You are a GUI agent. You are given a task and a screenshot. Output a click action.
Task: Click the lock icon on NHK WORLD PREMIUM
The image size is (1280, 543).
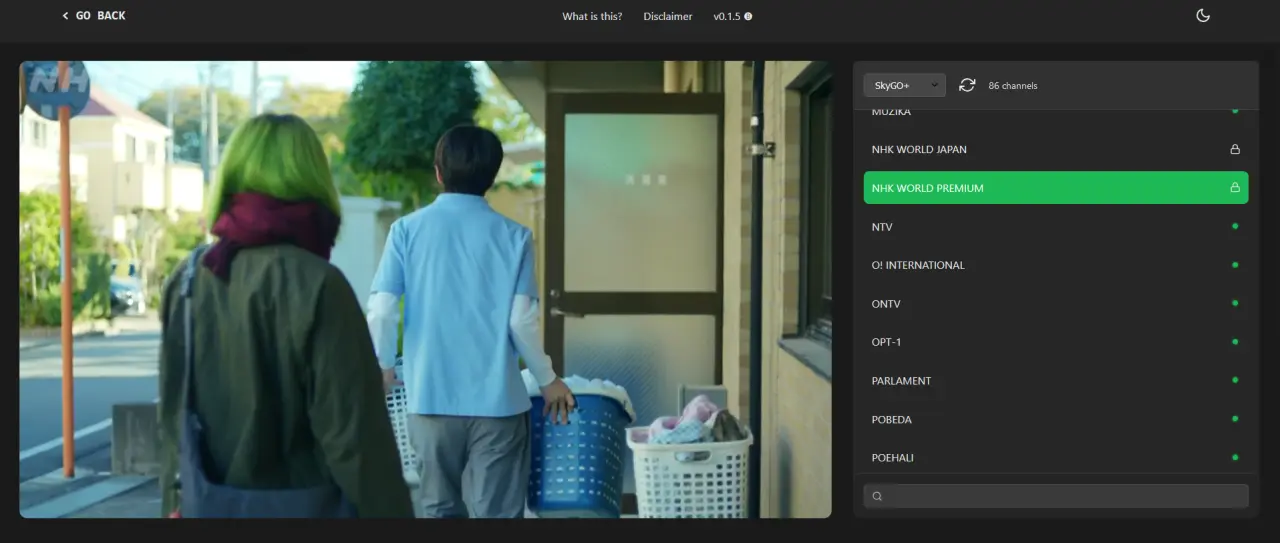point(1235,188)
